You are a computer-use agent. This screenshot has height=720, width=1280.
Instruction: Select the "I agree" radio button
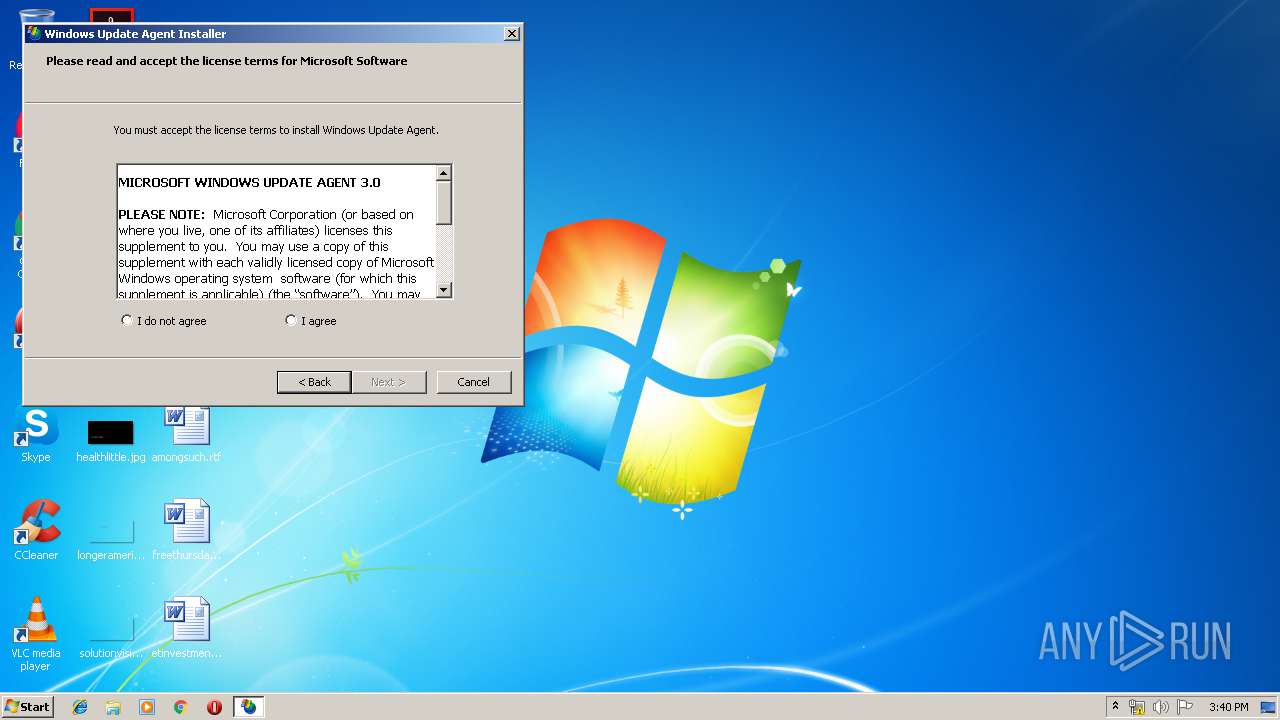tap(291, 321)
